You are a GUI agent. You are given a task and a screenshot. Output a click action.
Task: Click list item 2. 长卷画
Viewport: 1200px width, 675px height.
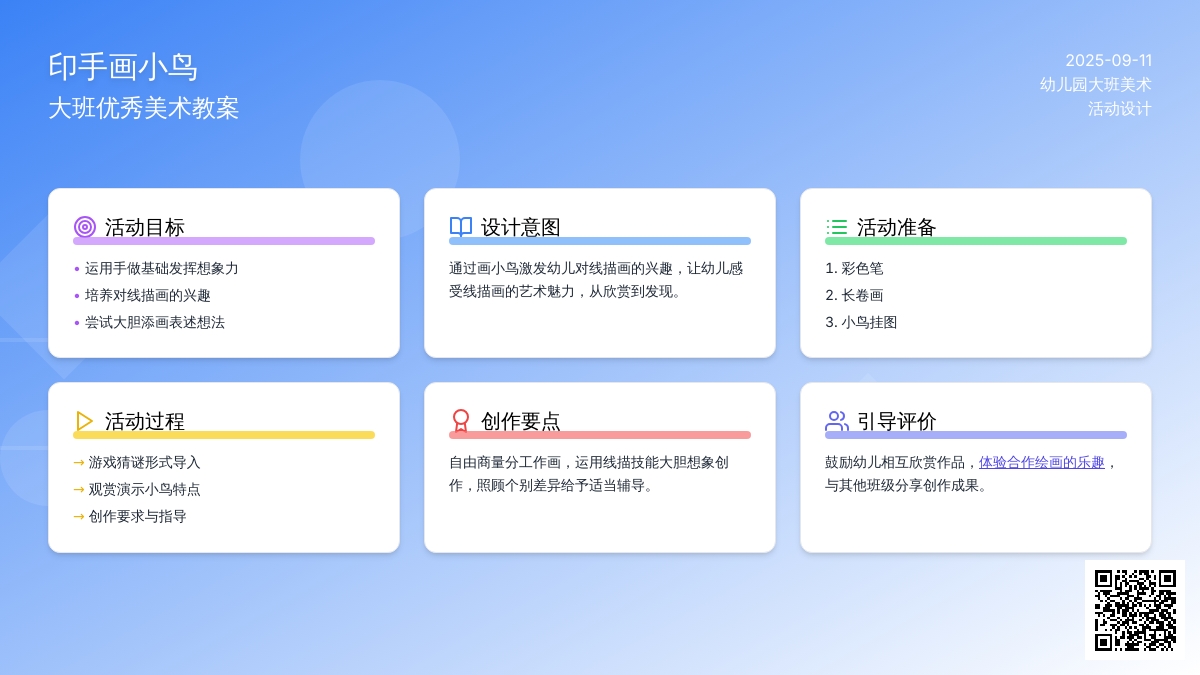[x=854, y=295]
